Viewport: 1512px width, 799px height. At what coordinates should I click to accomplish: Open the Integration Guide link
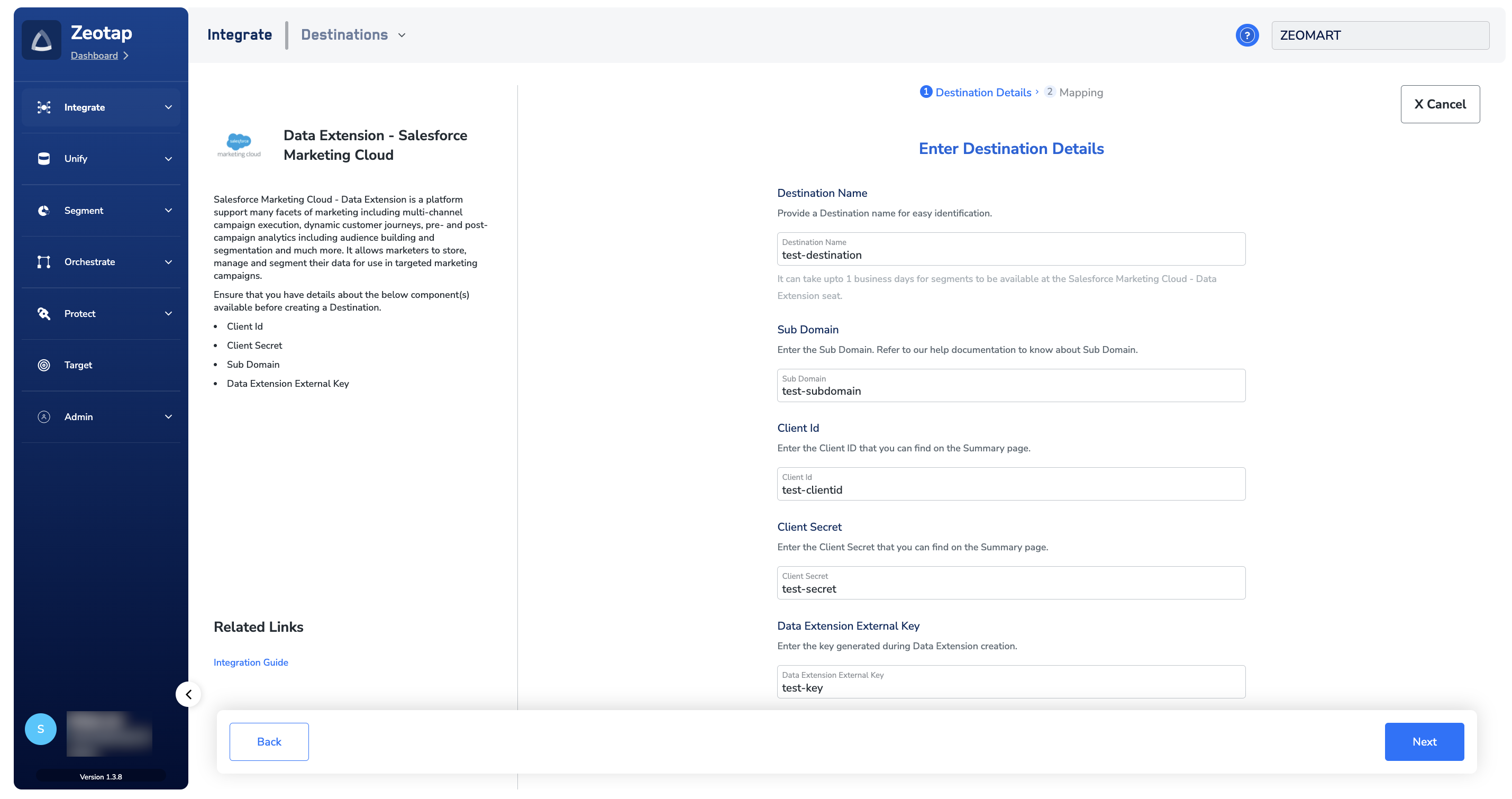251,662
